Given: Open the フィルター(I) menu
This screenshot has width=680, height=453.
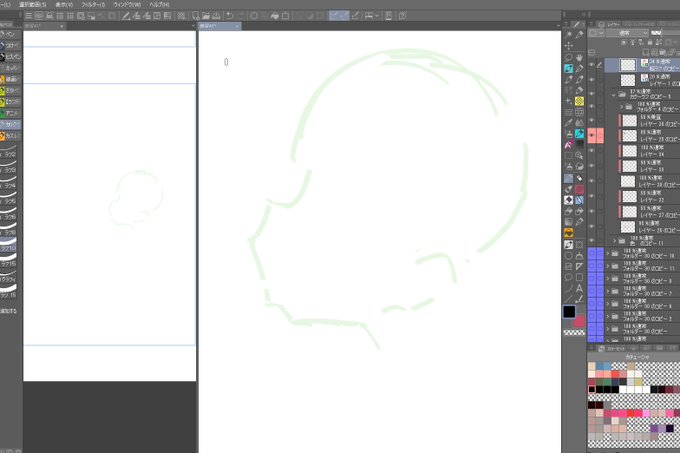Looking at the screenshot, I should (x=93, y=4).
